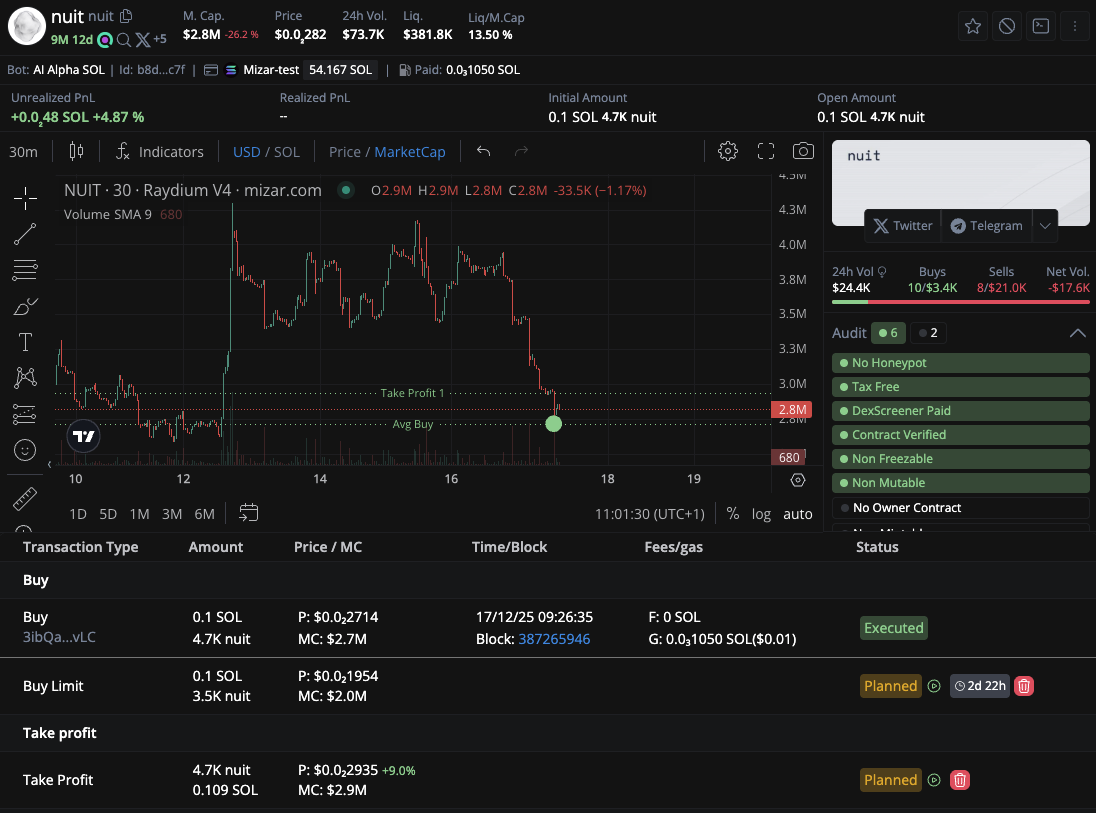Open candlestick chart style selector
Image resolution: width=1096 pixels, height=813 pixels.
76,151
